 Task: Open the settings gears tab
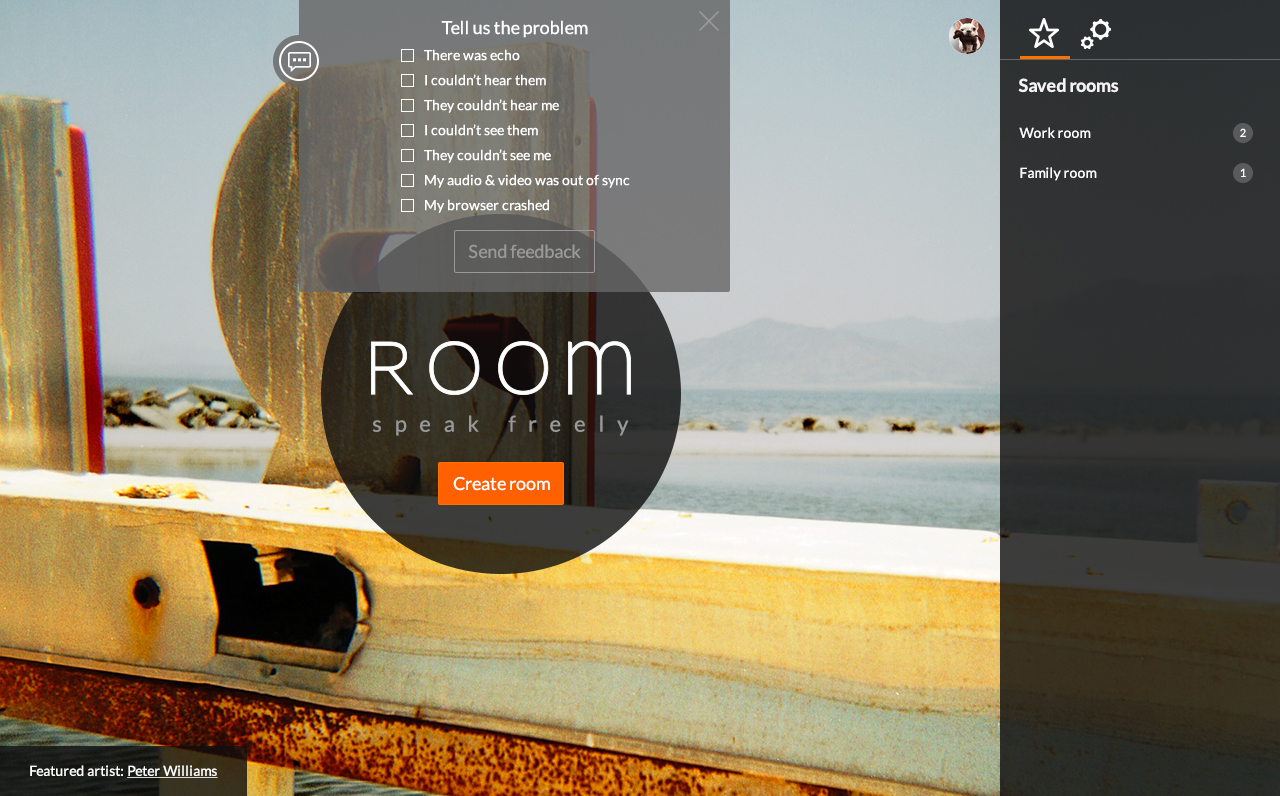pos(1096,34)
